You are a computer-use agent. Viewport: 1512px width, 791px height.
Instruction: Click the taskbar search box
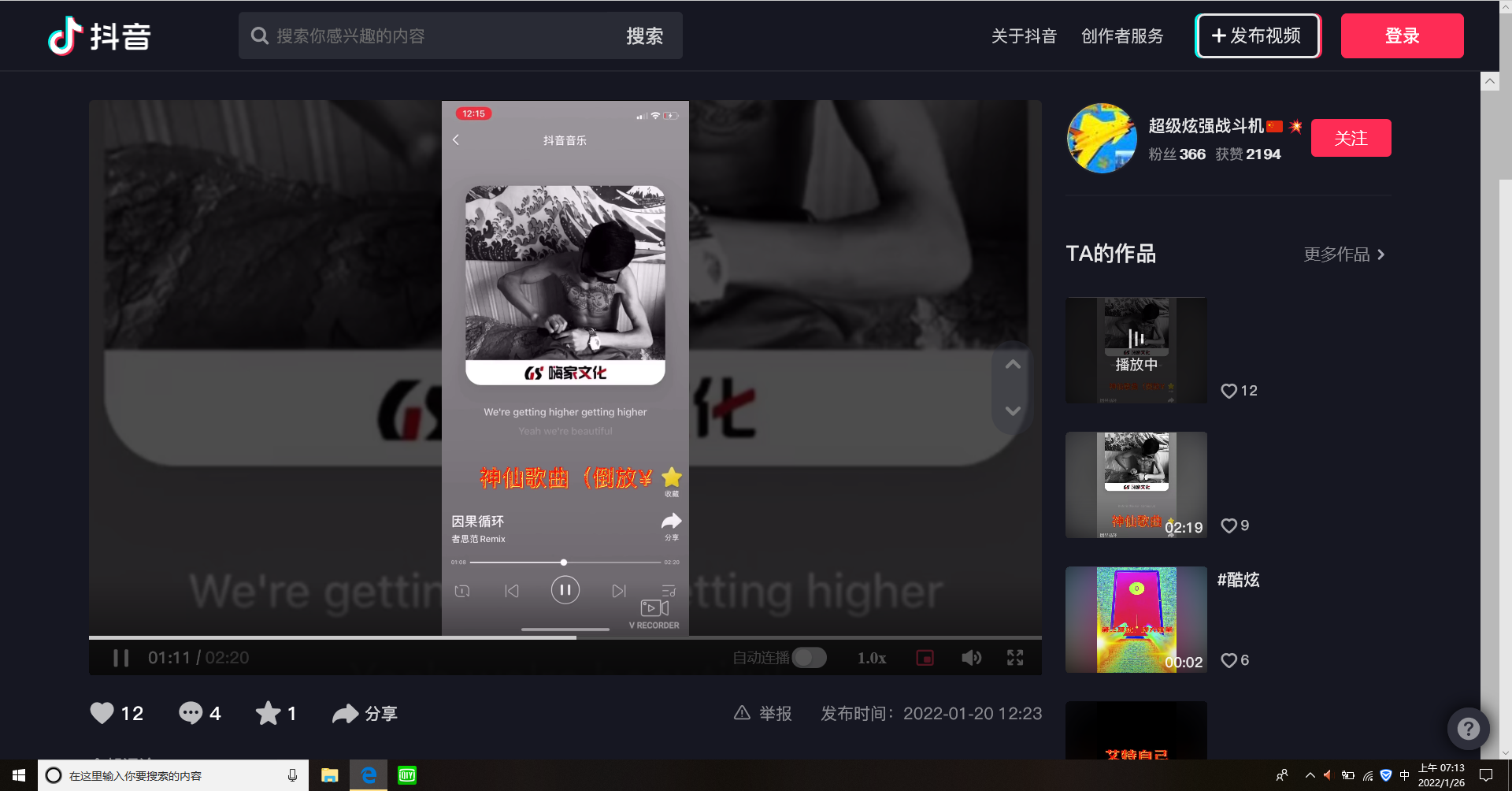click(173, 775)
